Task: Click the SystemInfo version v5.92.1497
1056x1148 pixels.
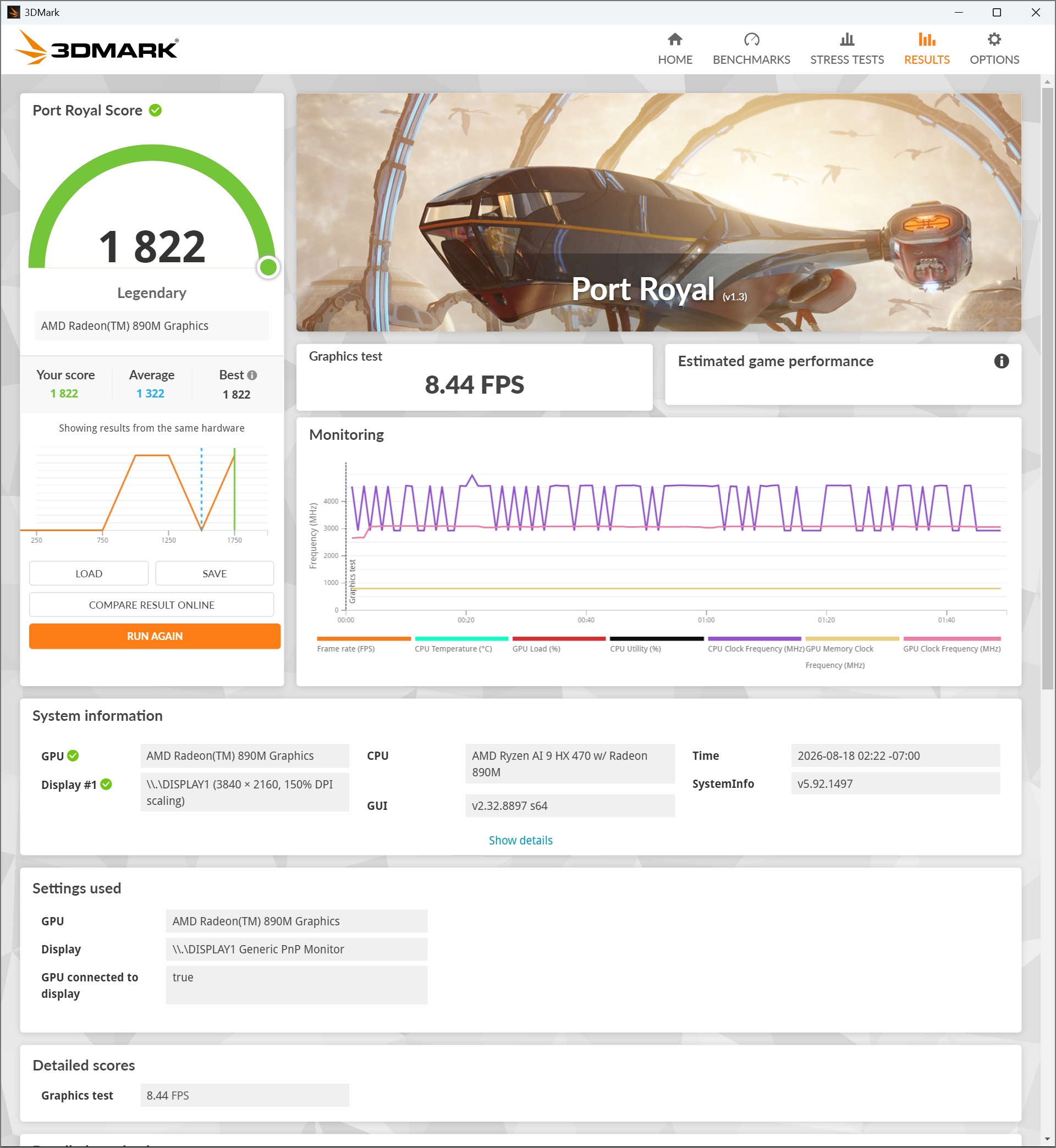Action: [895, 783]
